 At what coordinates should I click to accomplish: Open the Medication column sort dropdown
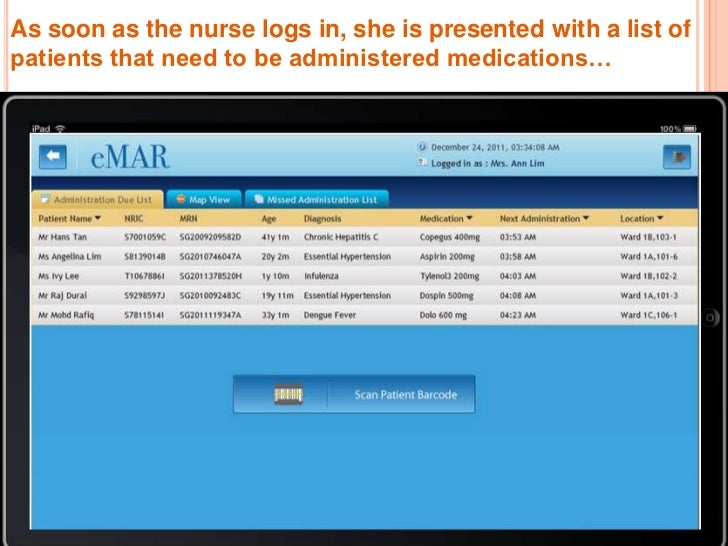tap(469, 218)
